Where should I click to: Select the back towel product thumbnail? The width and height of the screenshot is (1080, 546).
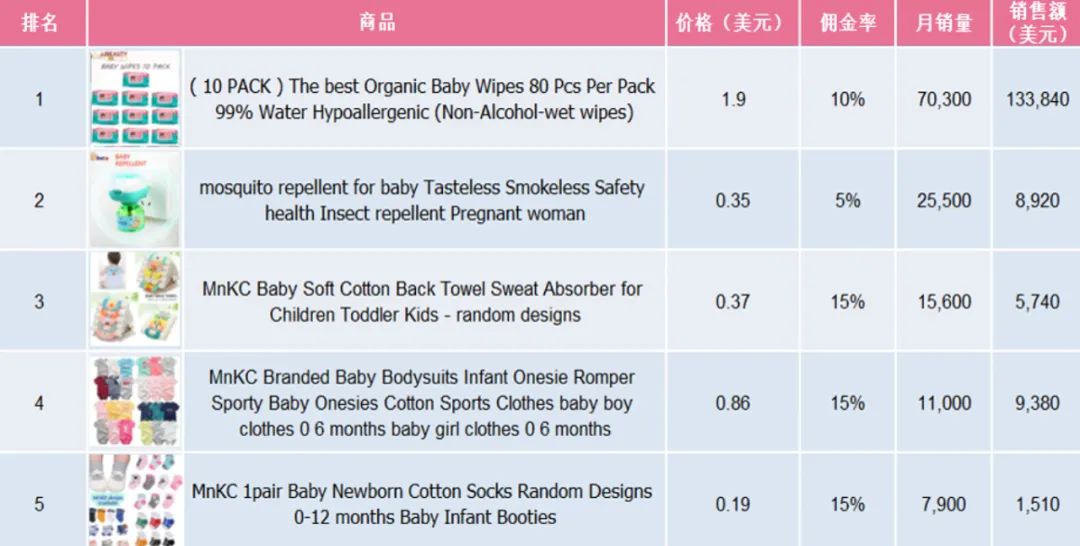click(135, 300)
